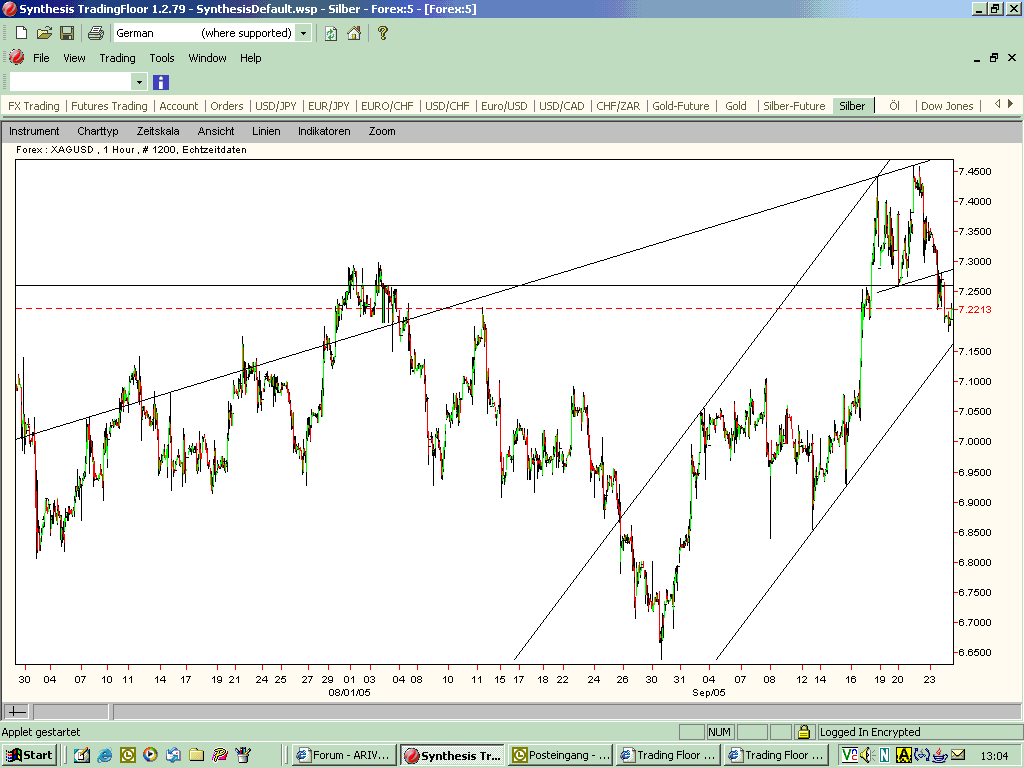Expand the empty combo box beside info icon

point(138,82)
